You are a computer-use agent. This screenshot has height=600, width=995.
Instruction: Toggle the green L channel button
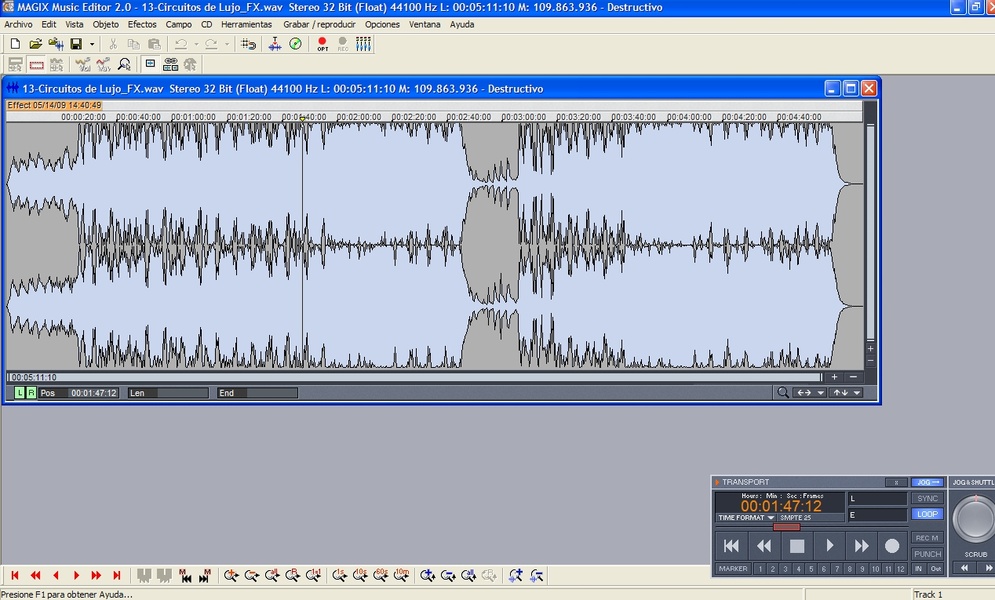click(x=19, y=393)
